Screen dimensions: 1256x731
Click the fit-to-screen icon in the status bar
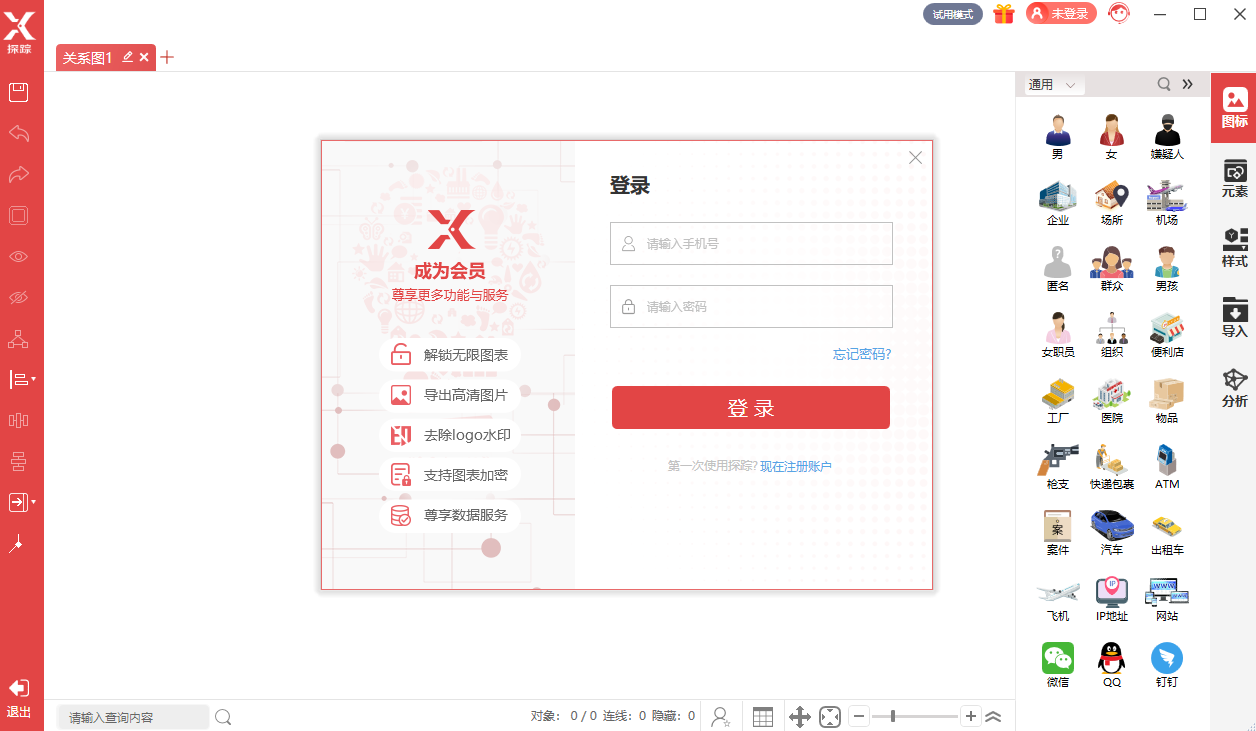(830, 716)
